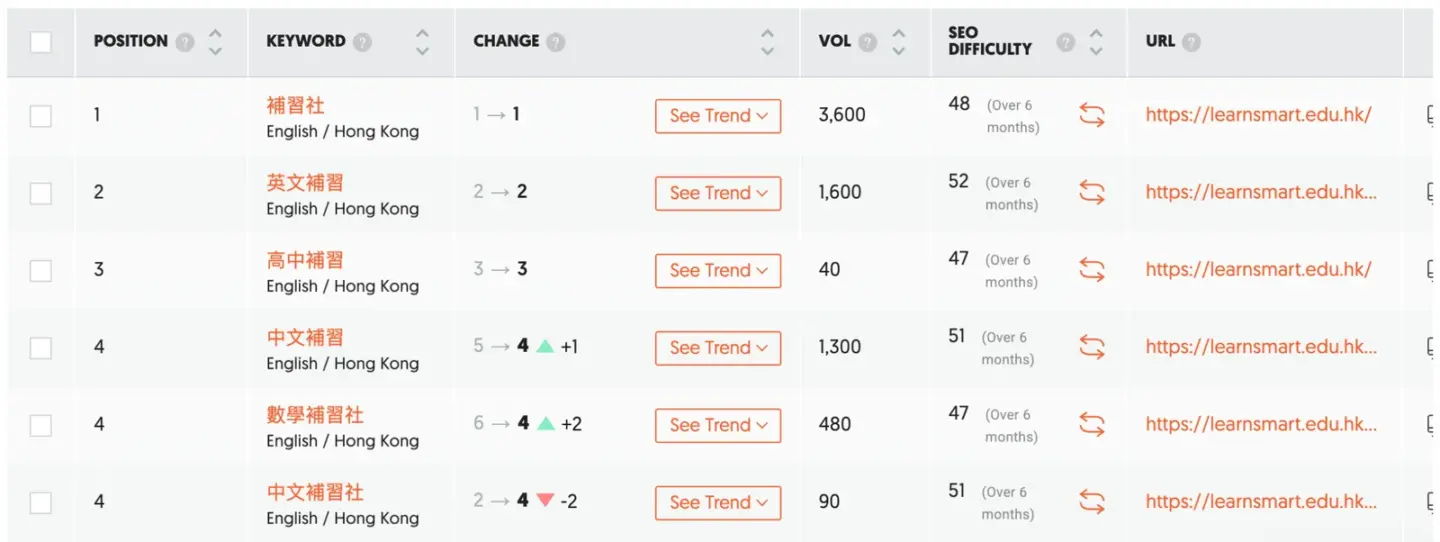
Task: Sort by VOL column arrows
Action: (899, 42)
